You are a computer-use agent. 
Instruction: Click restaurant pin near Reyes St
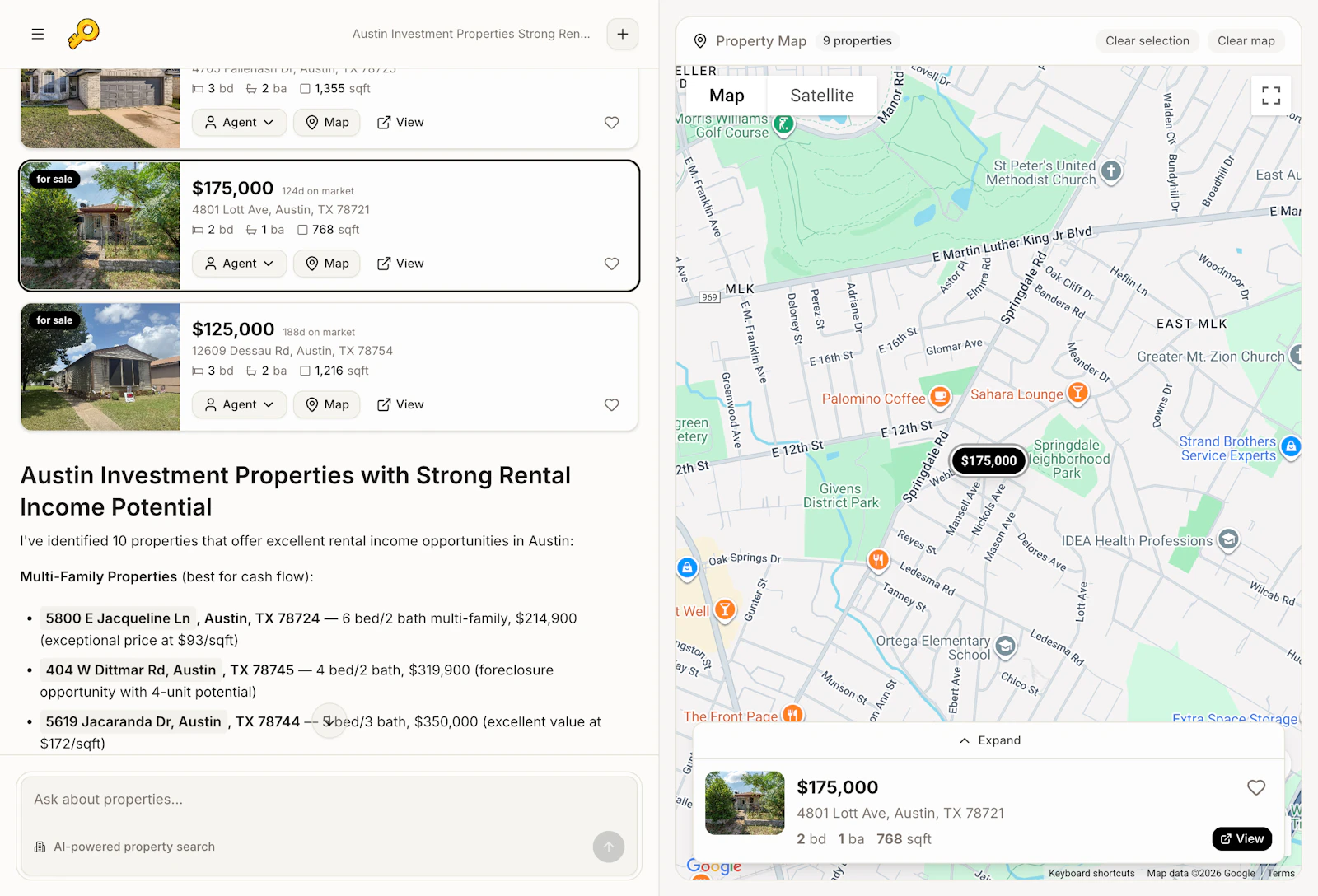click(x=878, y=560)
